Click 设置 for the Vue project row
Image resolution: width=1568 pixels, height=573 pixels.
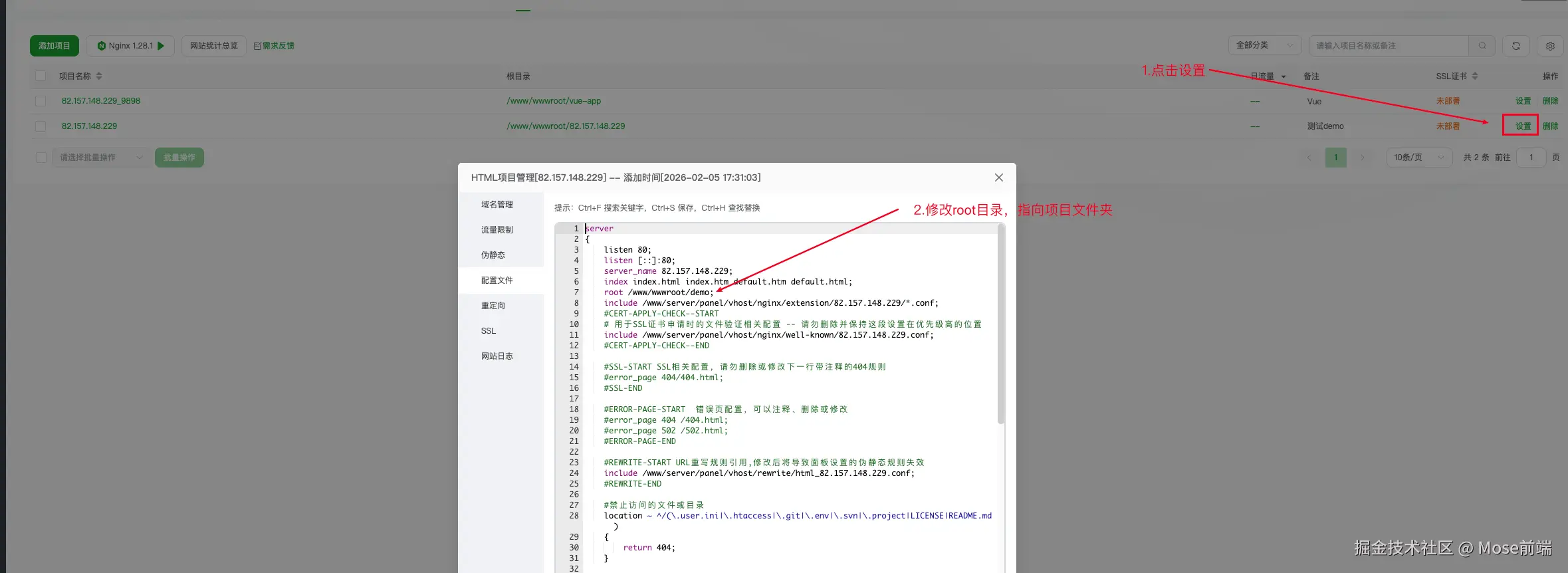click(x=1523, y=101)
